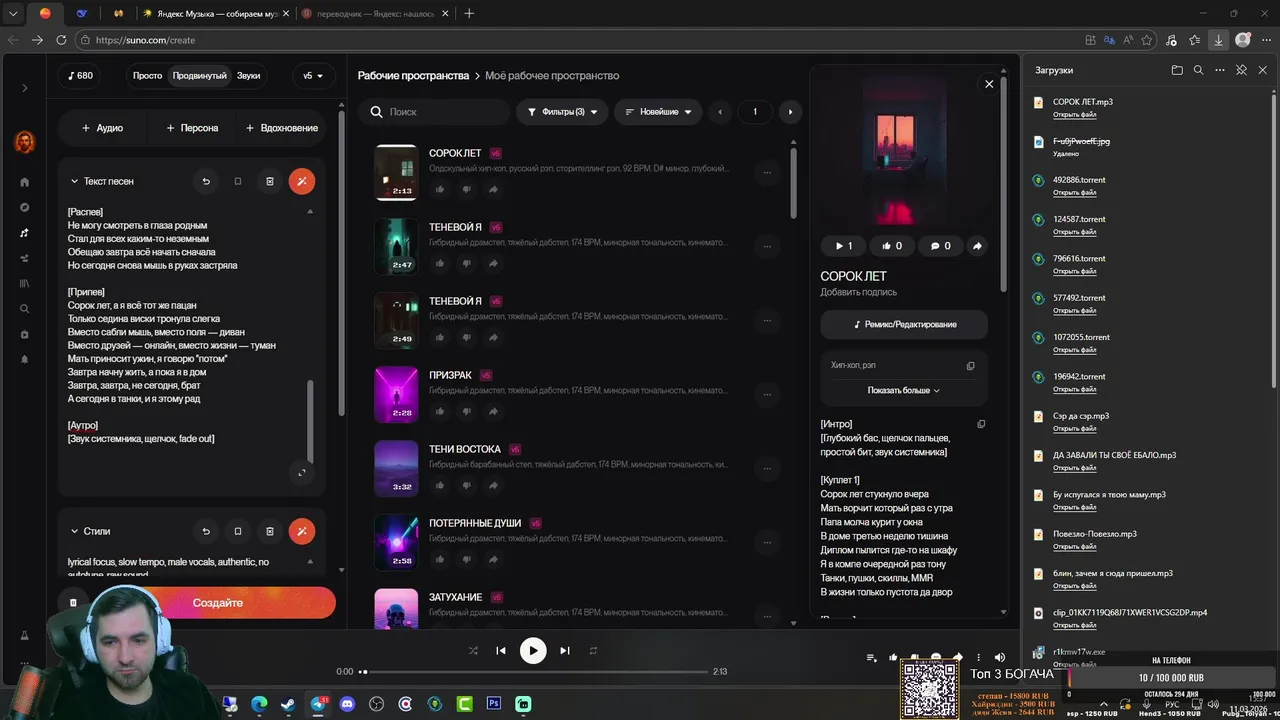The height and width of the screenshot is (720, 1280).
Task: Close the СОРОК ЛЕТ details panel
Action: [989, 84]
